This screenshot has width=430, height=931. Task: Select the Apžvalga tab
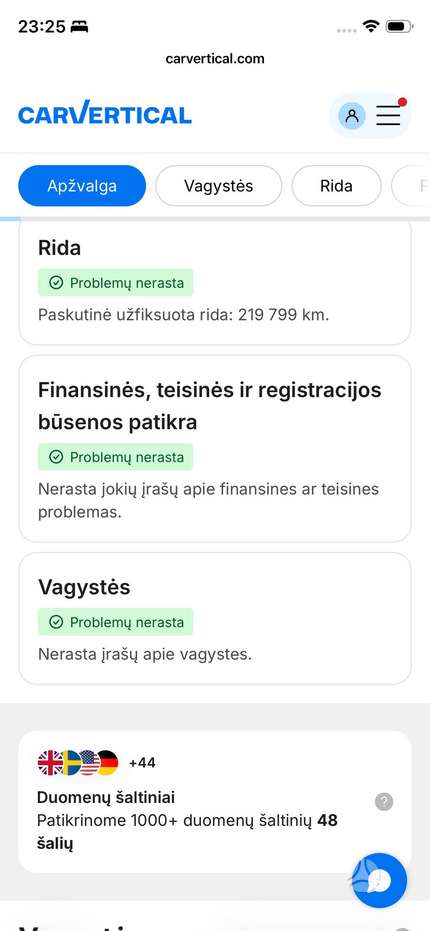(82, 186)
